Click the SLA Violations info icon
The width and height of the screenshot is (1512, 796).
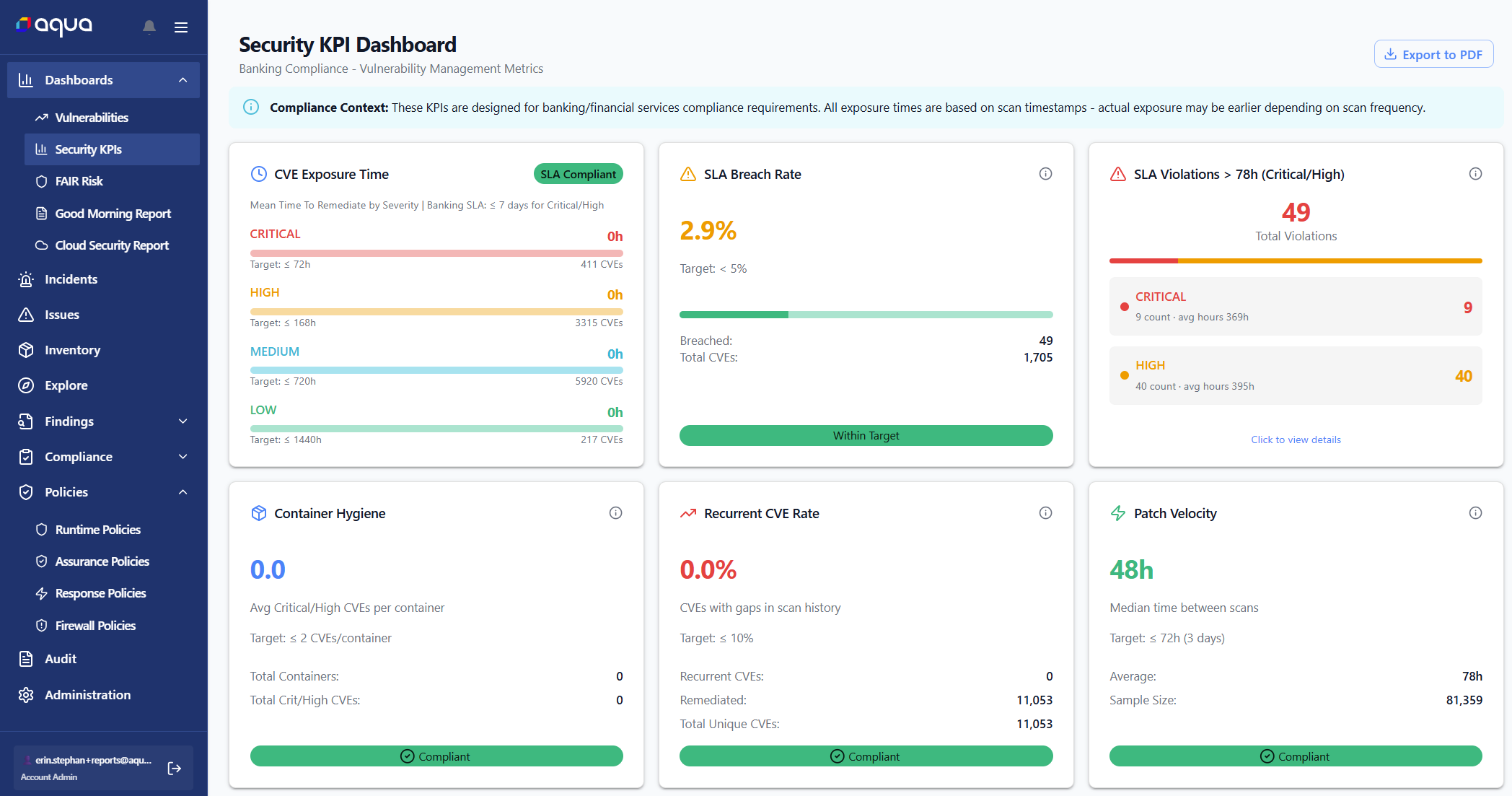pos(1475,174)
